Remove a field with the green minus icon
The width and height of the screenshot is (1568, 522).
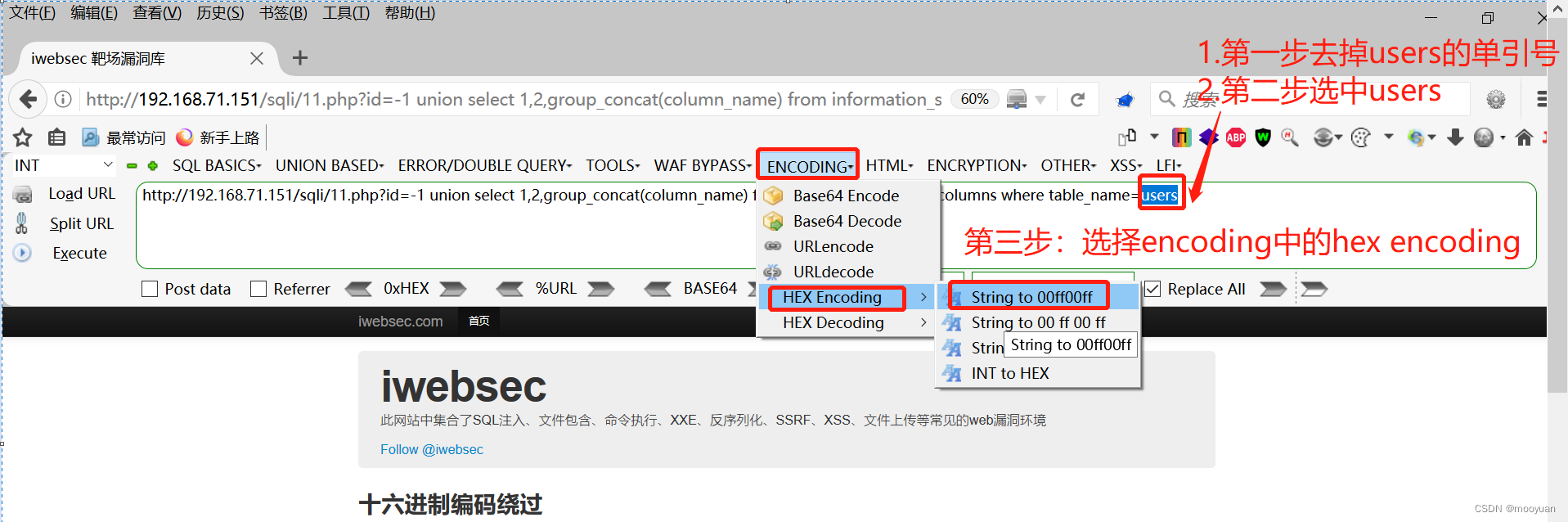(132, 165)
